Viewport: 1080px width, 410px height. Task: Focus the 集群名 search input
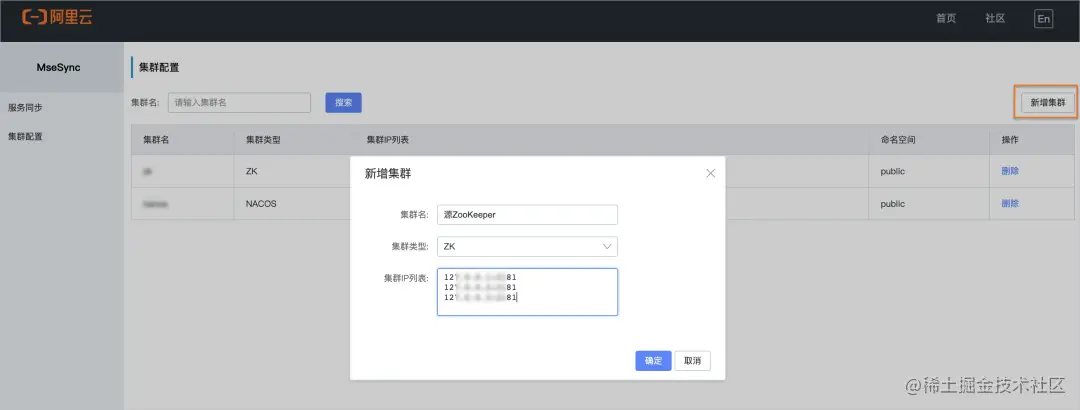click(x=240, y=103)
